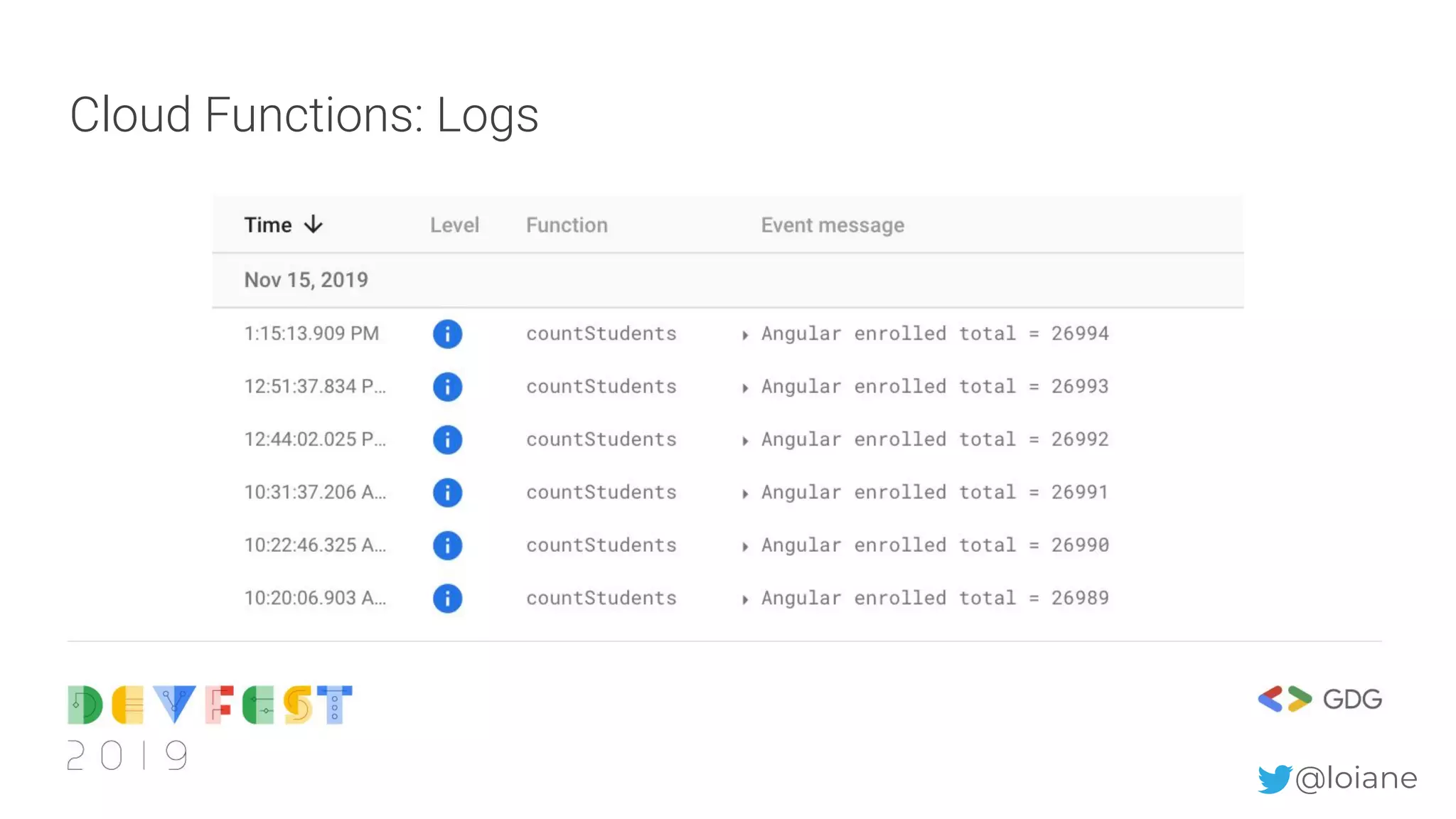Screen dimensions: 1456x819
Task: Click the Twitter bird icon
Action: 1275,779
